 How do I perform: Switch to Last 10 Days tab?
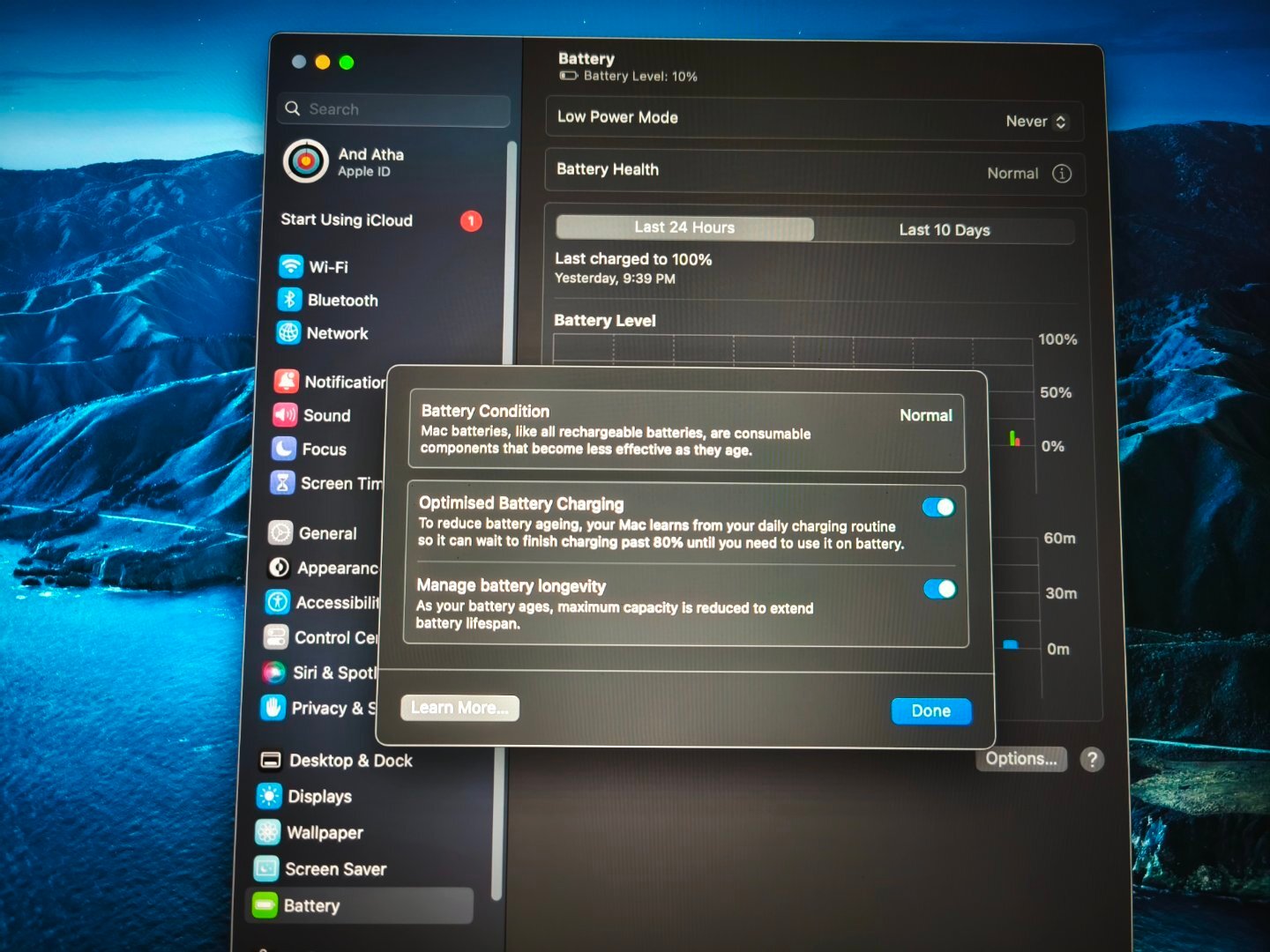945,230
